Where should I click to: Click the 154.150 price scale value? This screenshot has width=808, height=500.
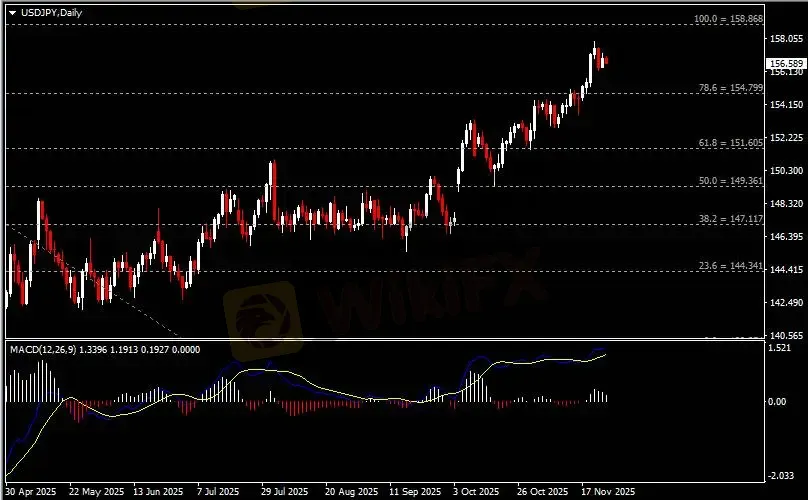click(786, 105)
